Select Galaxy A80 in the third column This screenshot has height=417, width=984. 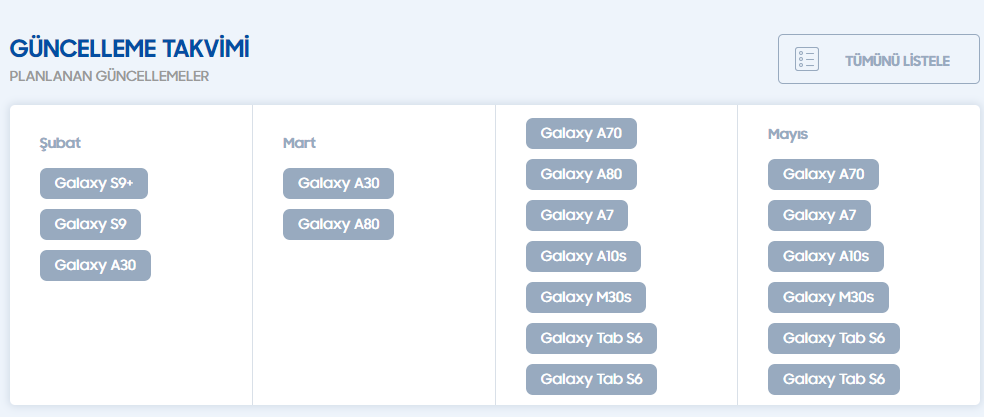(x=581, y=174)
